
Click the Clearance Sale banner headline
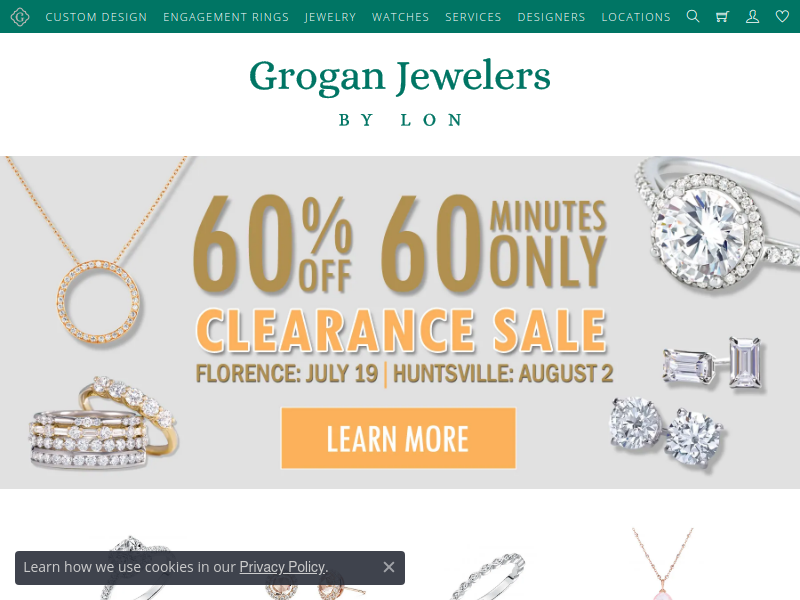(401, 331)
